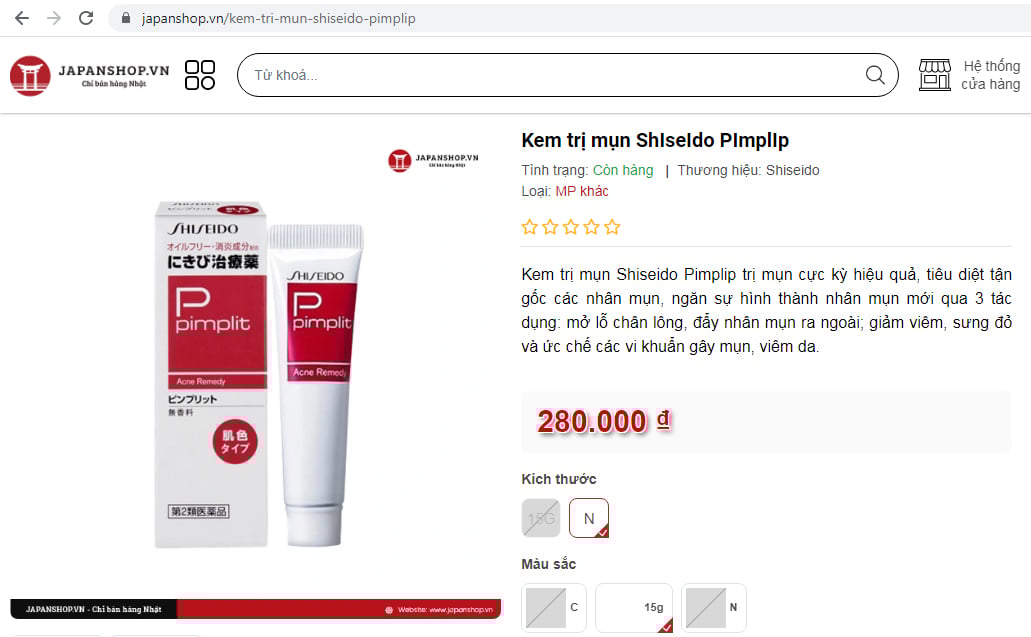Choose color option 15g
1031x637 pixels.
634,608
